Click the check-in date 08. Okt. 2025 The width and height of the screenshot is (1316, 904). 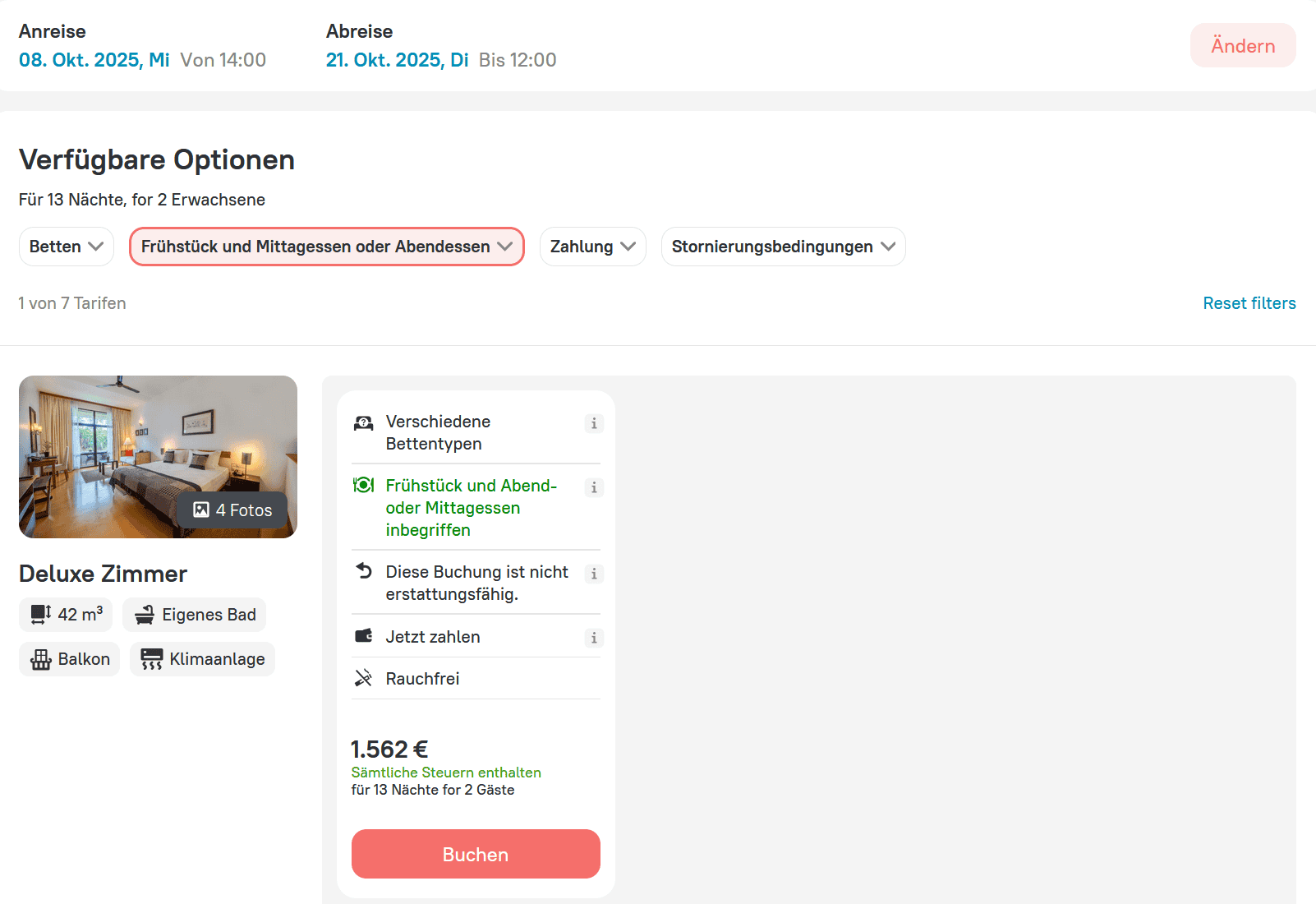94,60
